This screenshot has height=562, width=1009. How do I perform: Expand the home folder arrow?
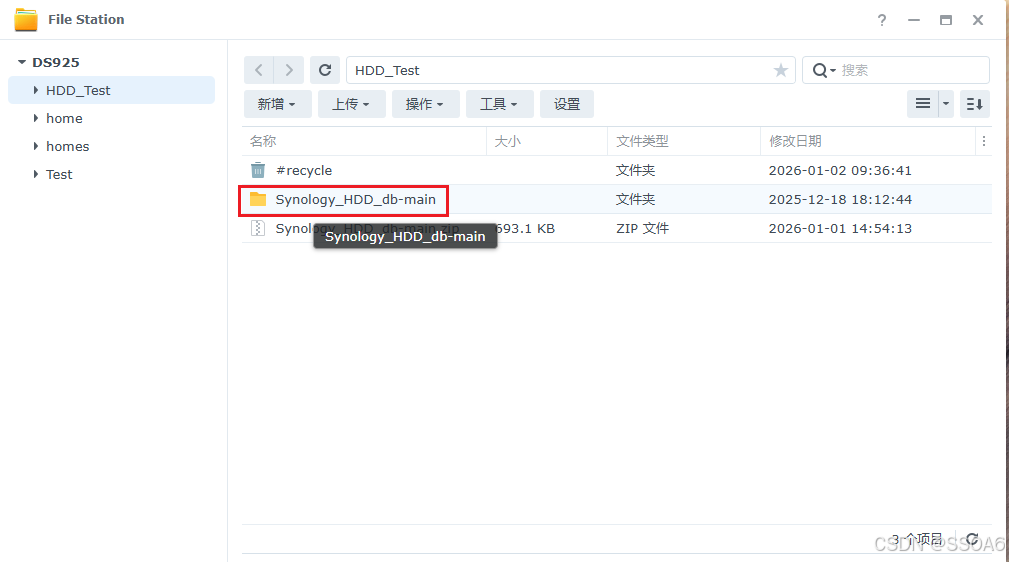pos(35,118)
